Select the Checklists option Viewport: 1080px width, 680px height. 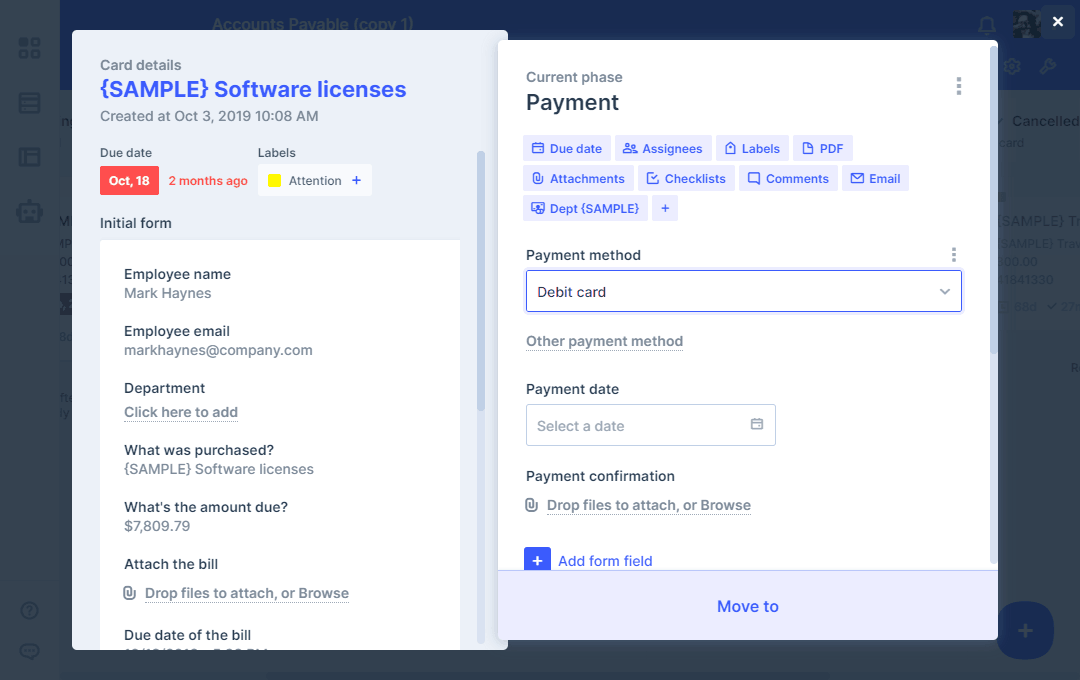pyautogui.click(x=686, y=179)
